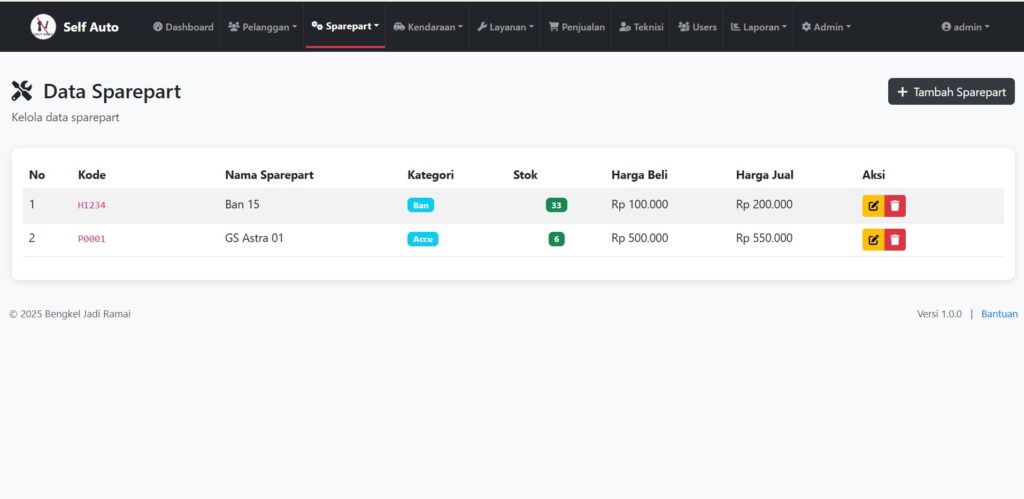1024x499 pixels.
Task: Click the stock badge showing 33
Action: [556, 205]
